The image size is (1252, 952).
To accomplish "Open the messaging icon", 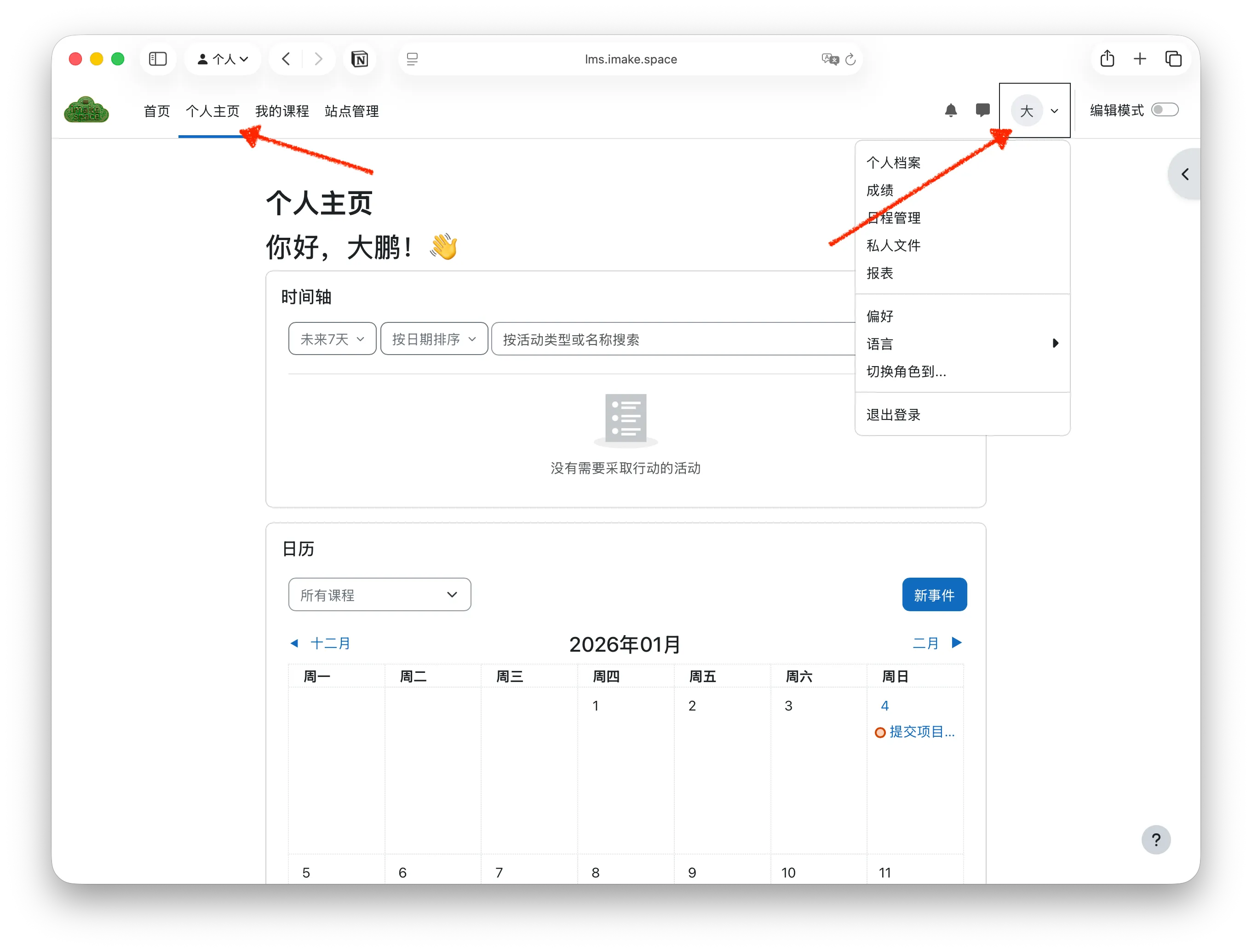I will (x=983, y=110).
